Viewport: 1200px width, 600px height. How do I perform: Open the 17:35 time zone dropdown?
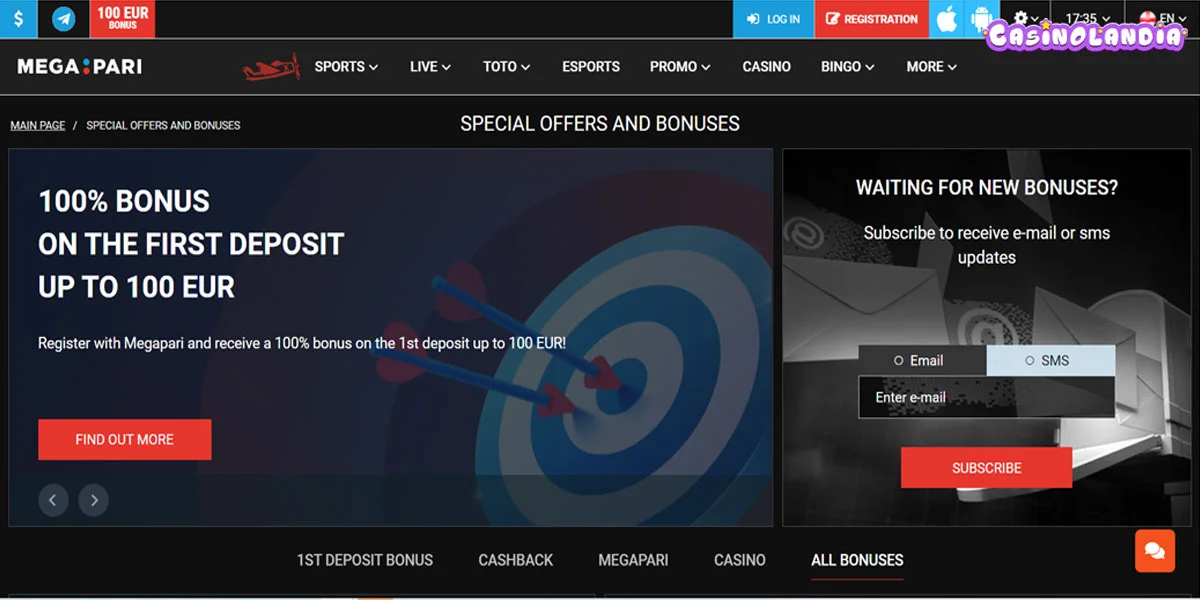click(x=1087, y=19)
